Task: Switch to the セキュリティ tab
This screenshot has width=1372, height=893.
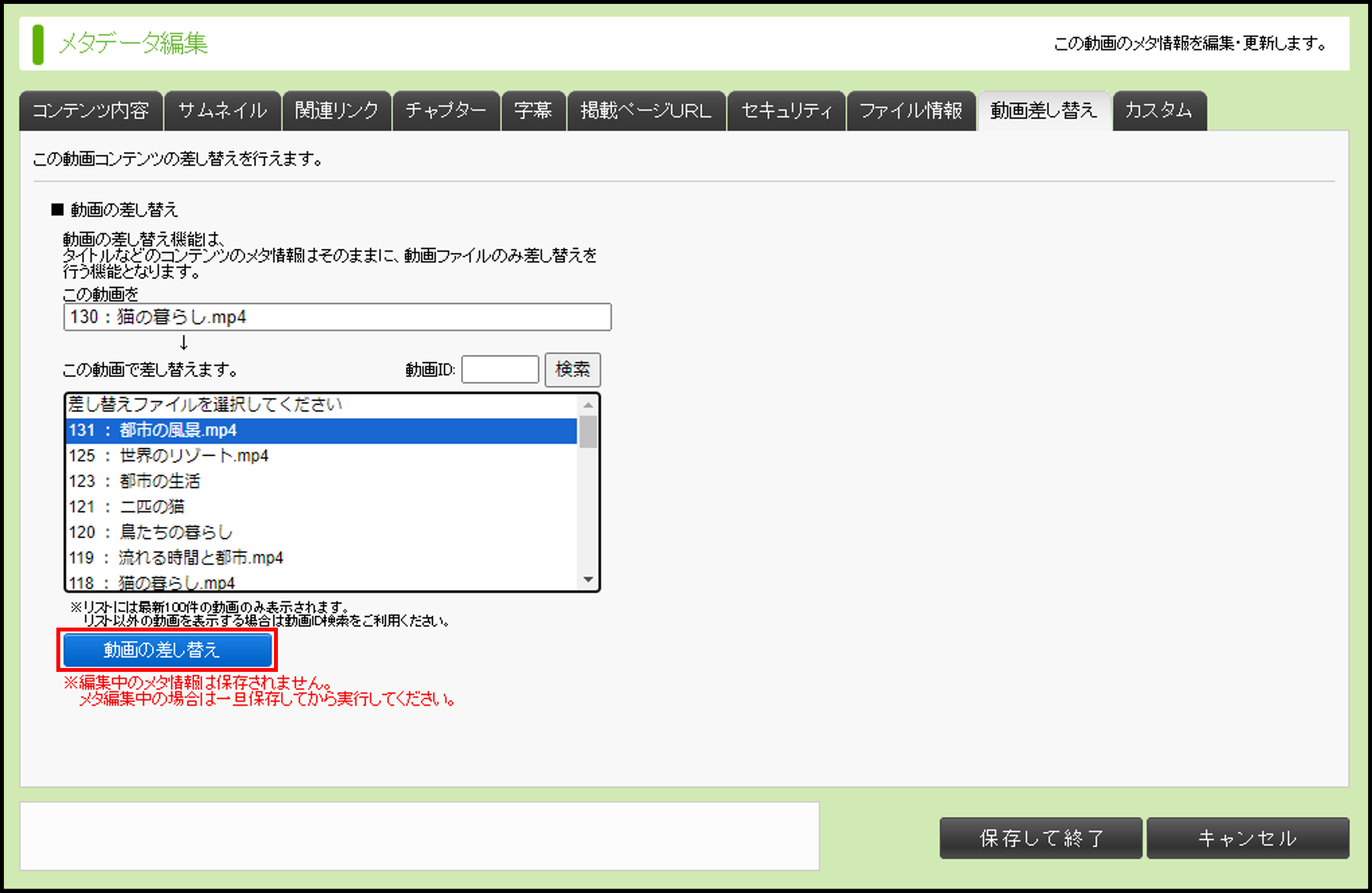Action: [786, 111]
